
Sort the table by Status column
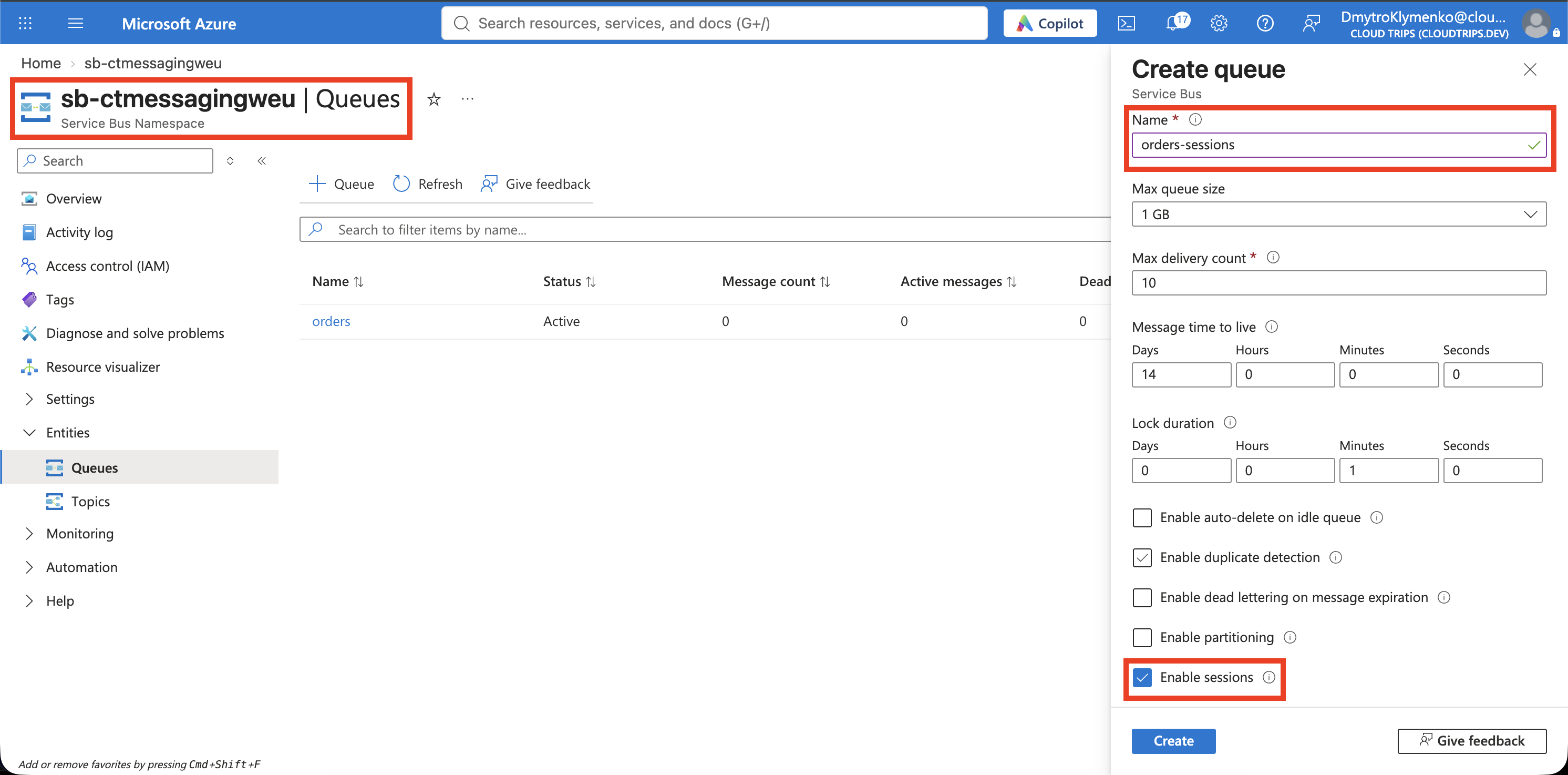(569, 281)
